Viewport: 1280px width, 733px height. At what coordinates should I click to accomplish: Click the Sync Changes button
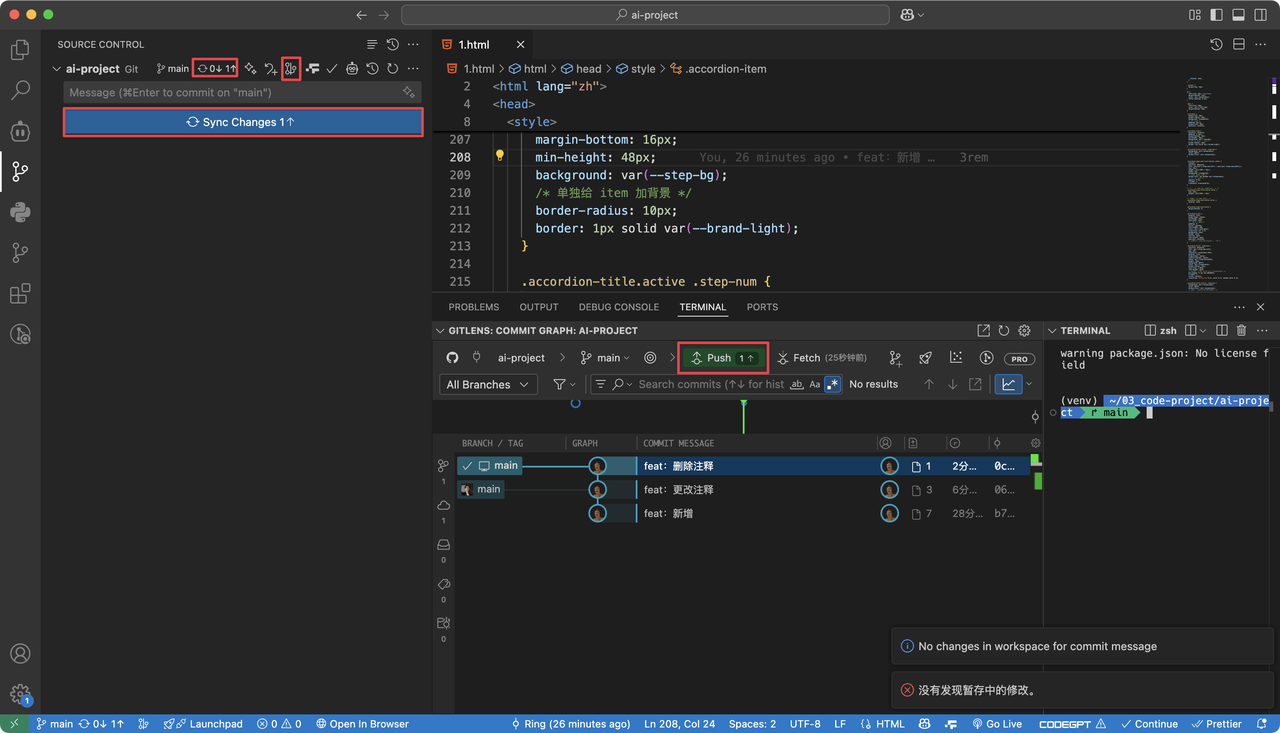pos(242,122)
